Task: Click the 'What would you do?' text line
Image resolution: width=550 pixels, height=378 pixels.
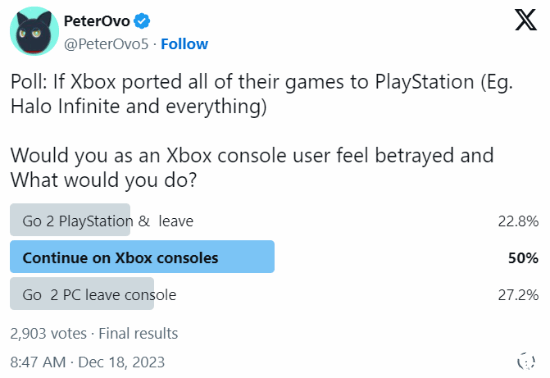Action: point(104,181)
